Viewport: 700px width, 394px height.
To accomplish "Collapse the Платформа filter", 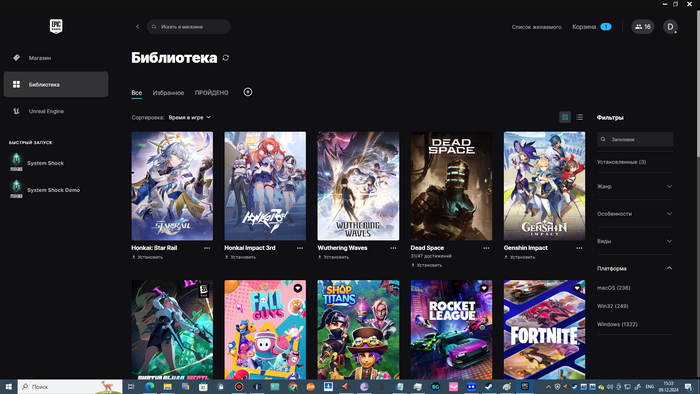I will click(635, 268).
